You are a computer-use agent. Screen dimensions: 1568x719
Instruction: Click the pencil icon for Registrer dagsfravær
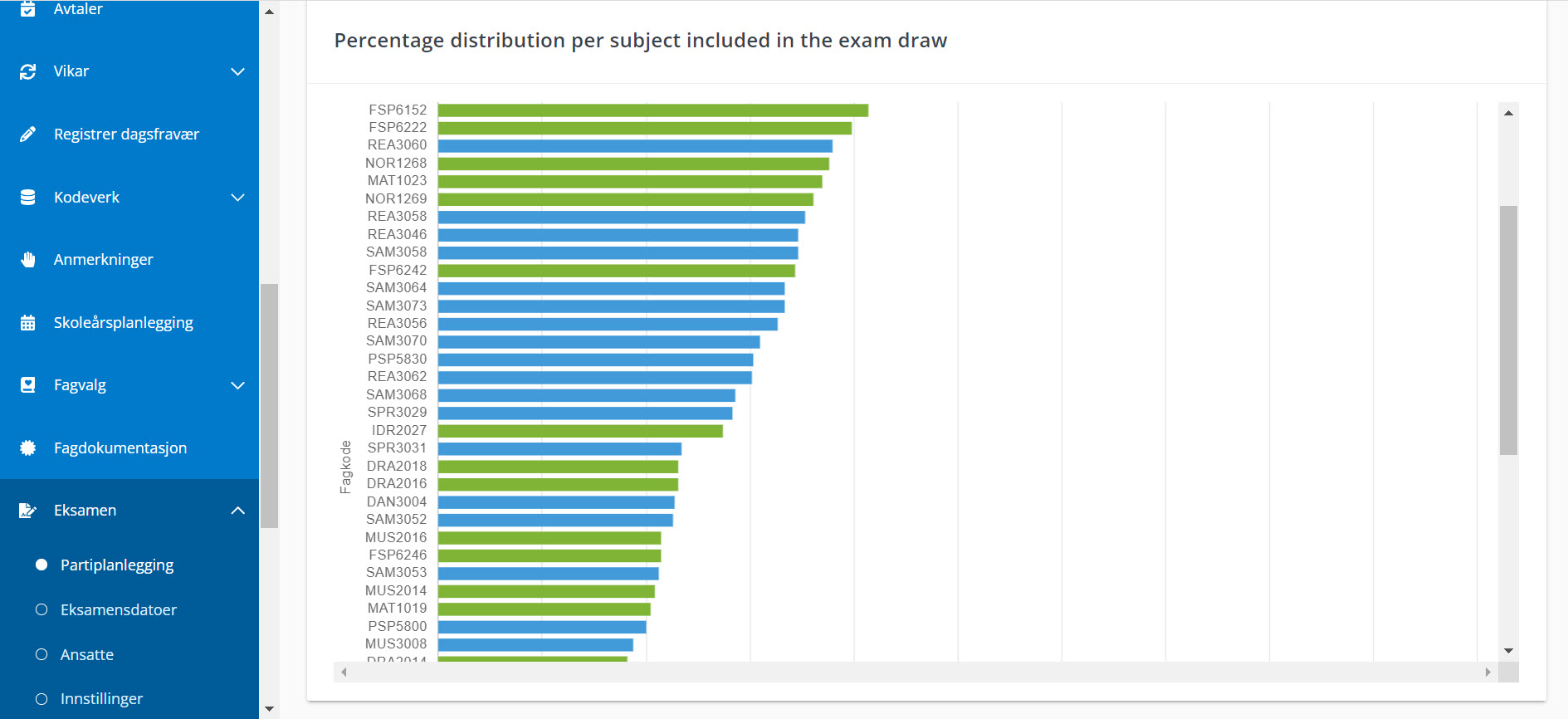tap(28, 135)
